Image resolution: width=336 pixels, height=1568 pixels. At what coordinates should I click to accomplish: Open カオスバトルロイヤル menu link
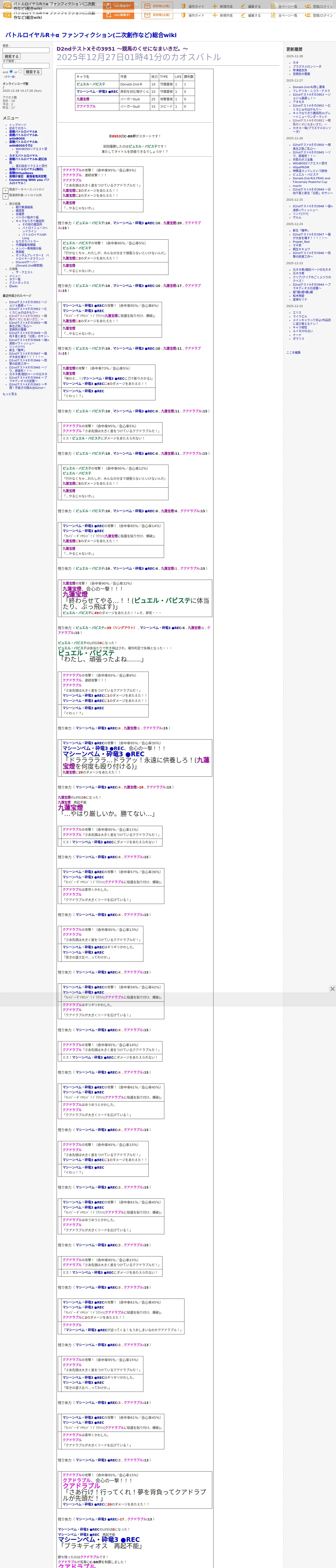[x=23, y=156]
